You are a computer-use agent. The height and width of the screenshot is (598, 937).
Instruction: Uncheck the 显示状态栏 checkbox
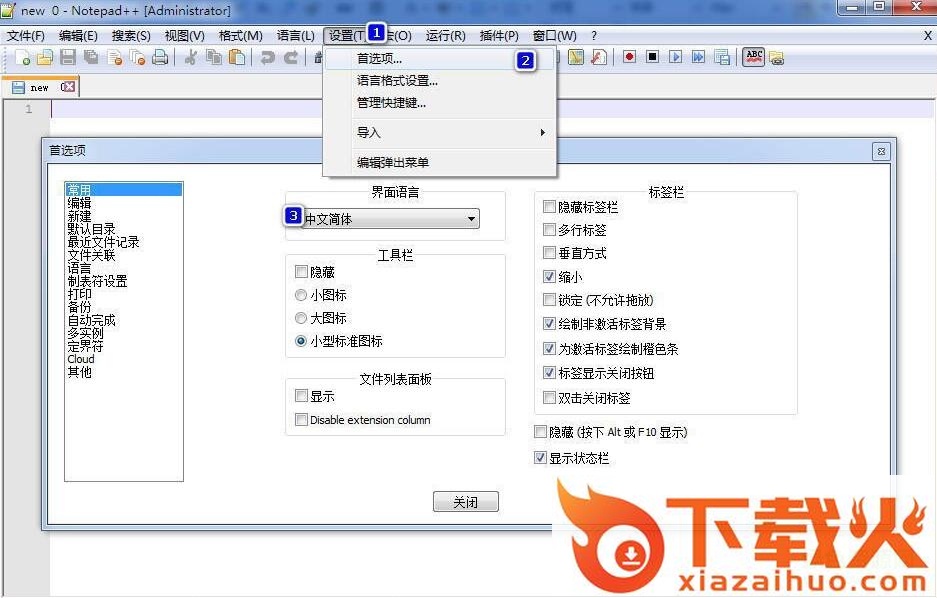(x=540, y=458)
